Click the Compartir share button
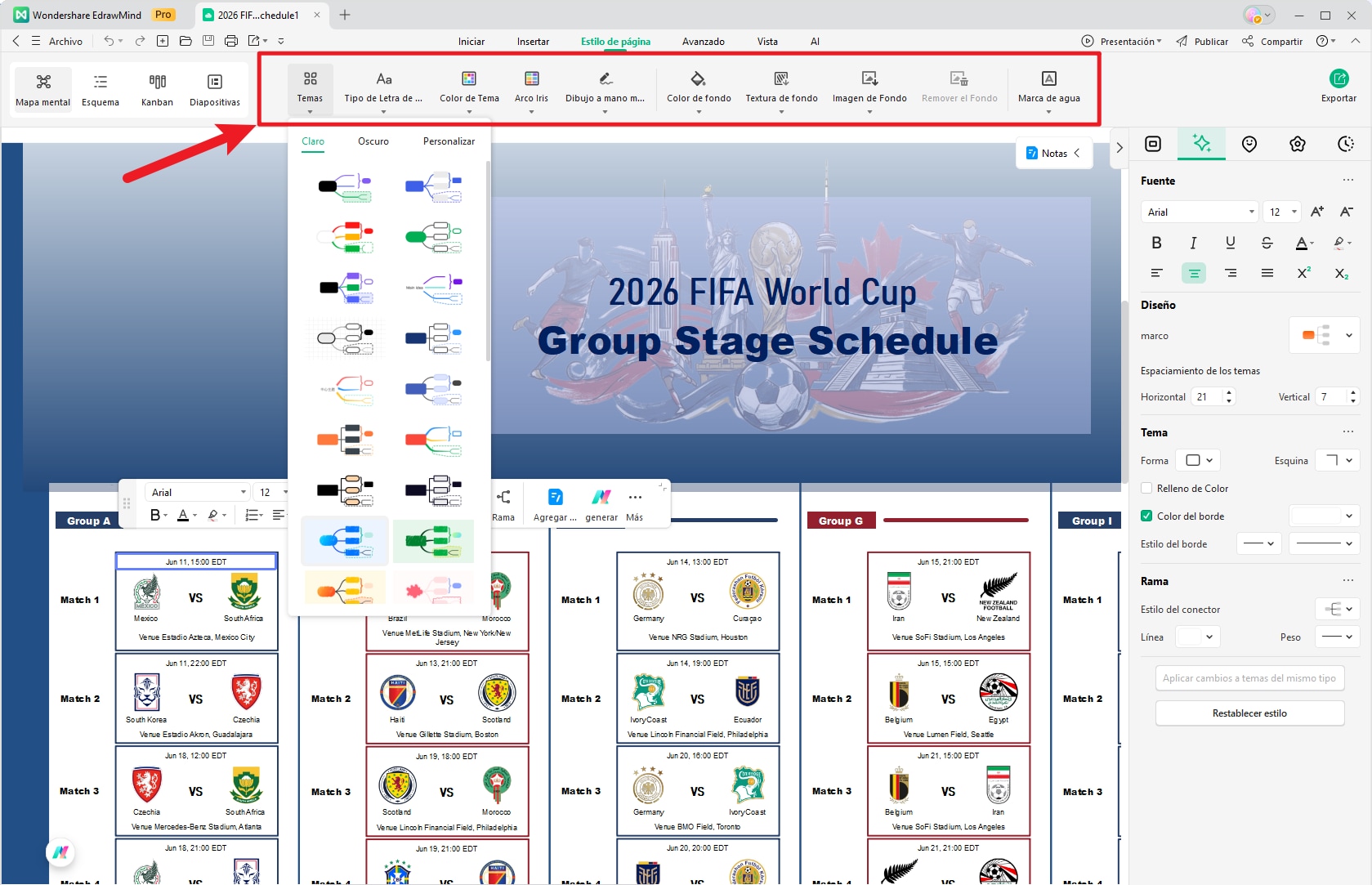The width and height of the screenshot is (1372, 885). [1272, 41]
